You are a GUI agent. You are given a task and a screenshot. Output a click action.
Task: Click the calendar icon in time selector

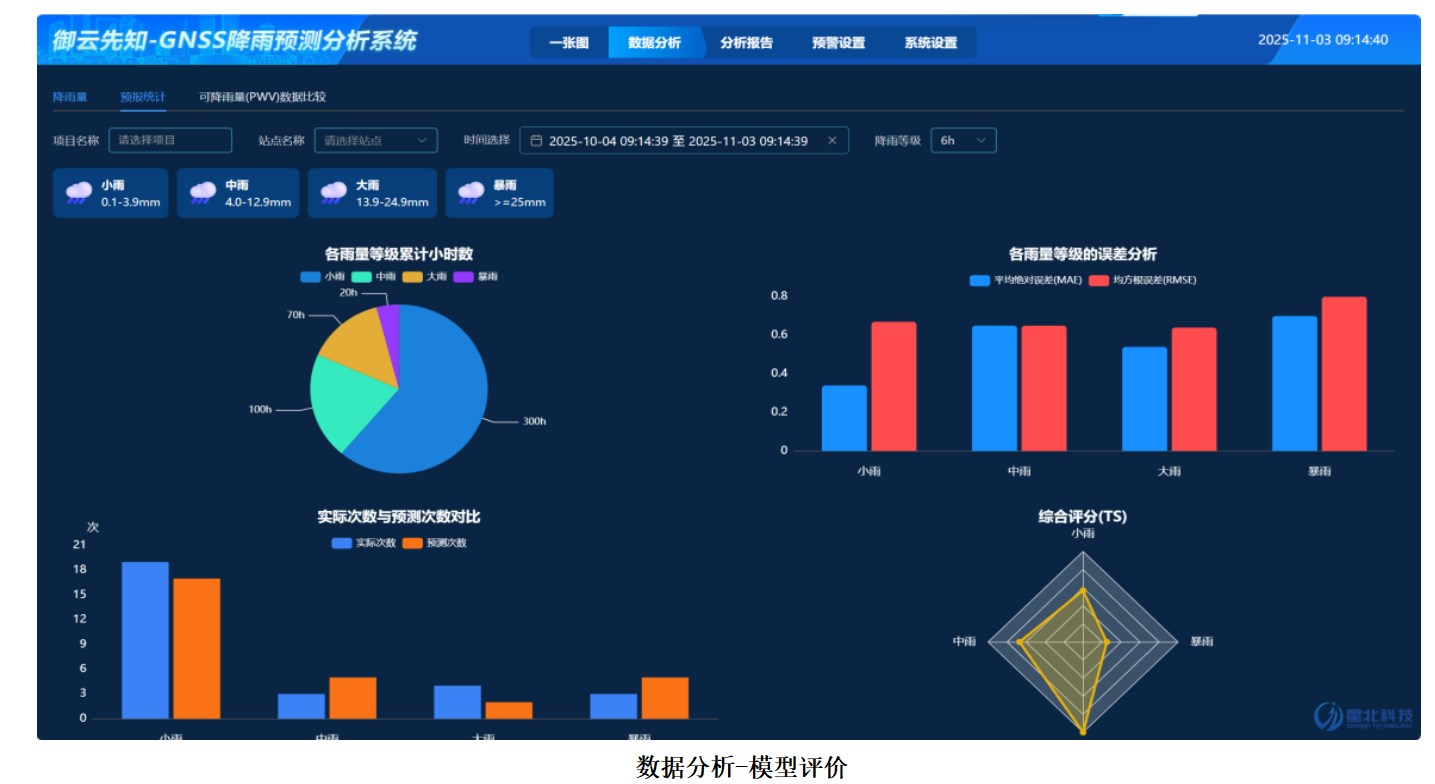coord(536,141)
